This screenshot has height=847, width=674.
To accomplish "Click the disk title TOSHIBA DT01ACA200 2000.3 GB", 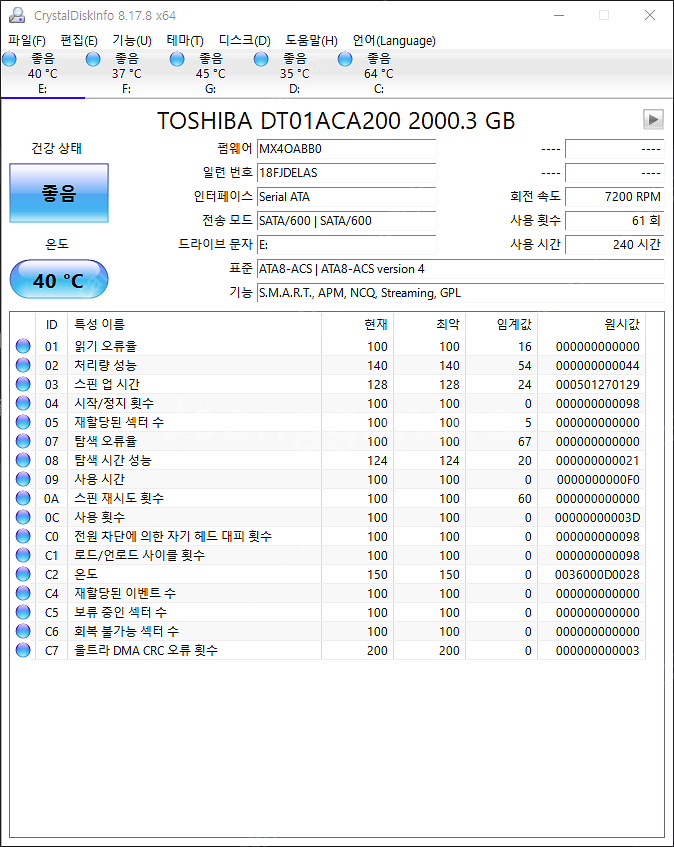I will (336, 120).
